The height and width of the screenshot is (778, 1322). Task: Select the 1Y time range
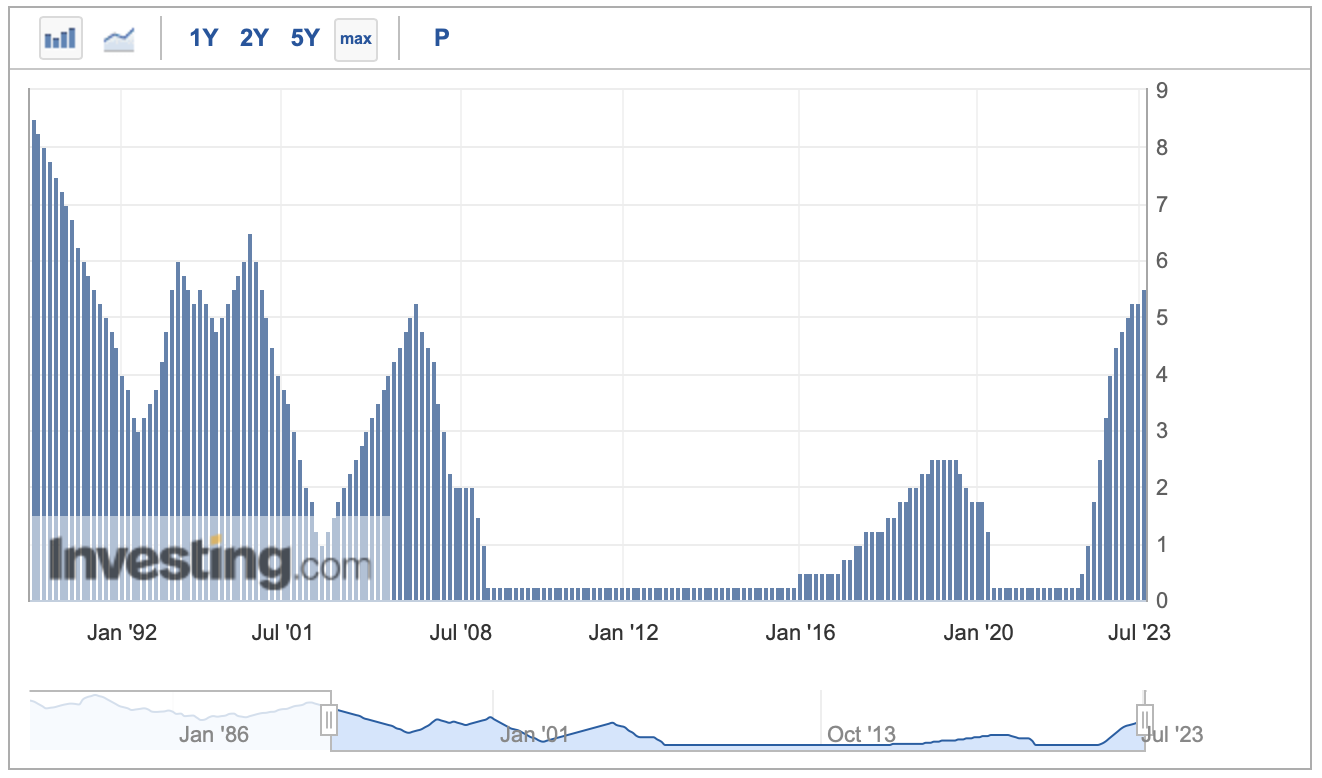pyautogui.click(x=203, y=38)
